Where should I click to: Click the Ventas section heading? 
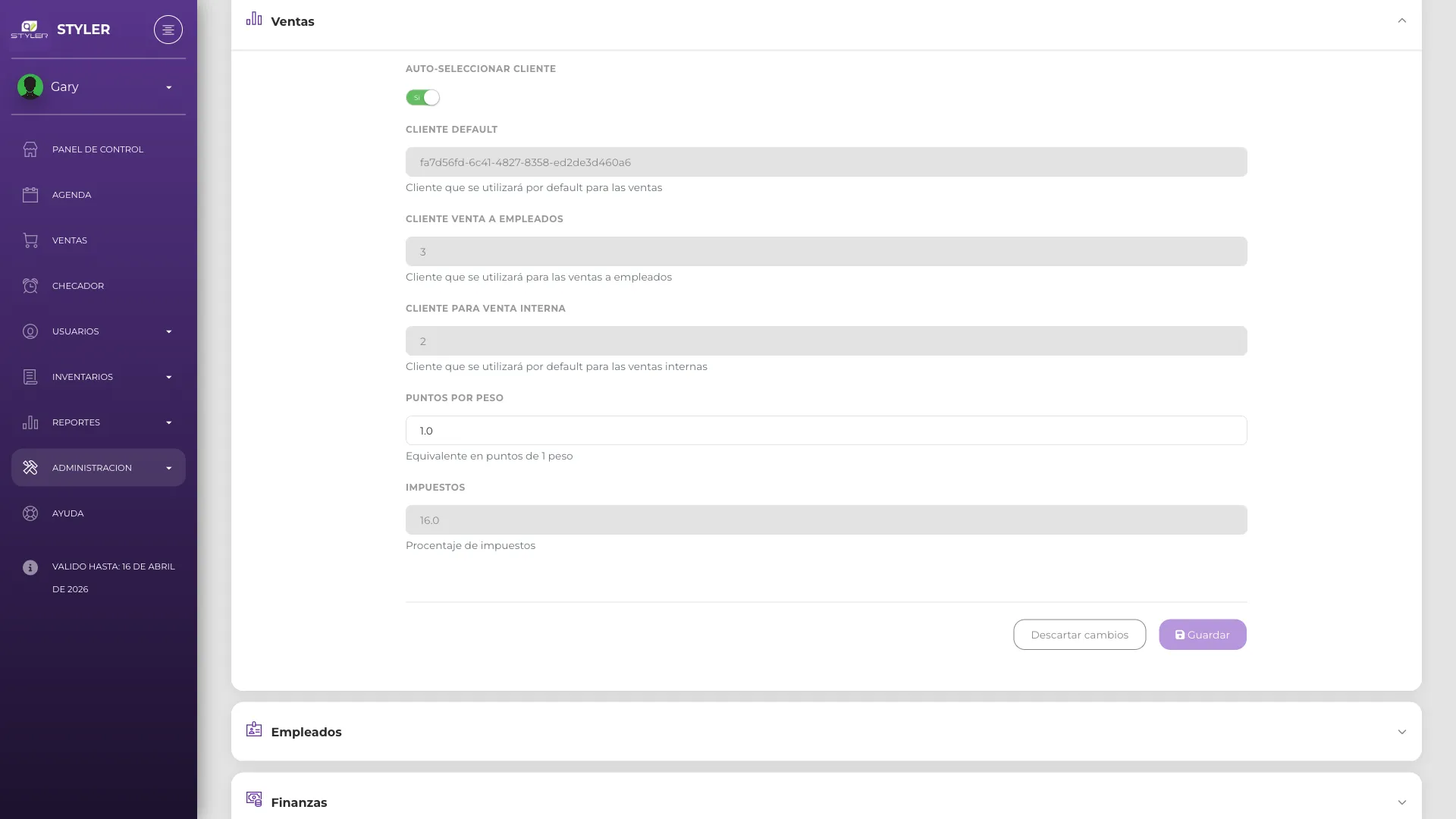point(293,21)
